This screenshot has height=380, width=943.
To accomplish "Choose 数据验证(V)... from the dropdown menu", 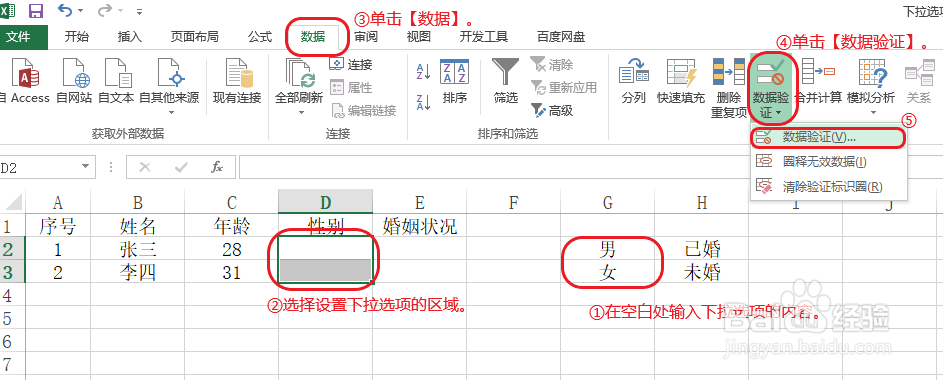I will [x=828, y=137].
